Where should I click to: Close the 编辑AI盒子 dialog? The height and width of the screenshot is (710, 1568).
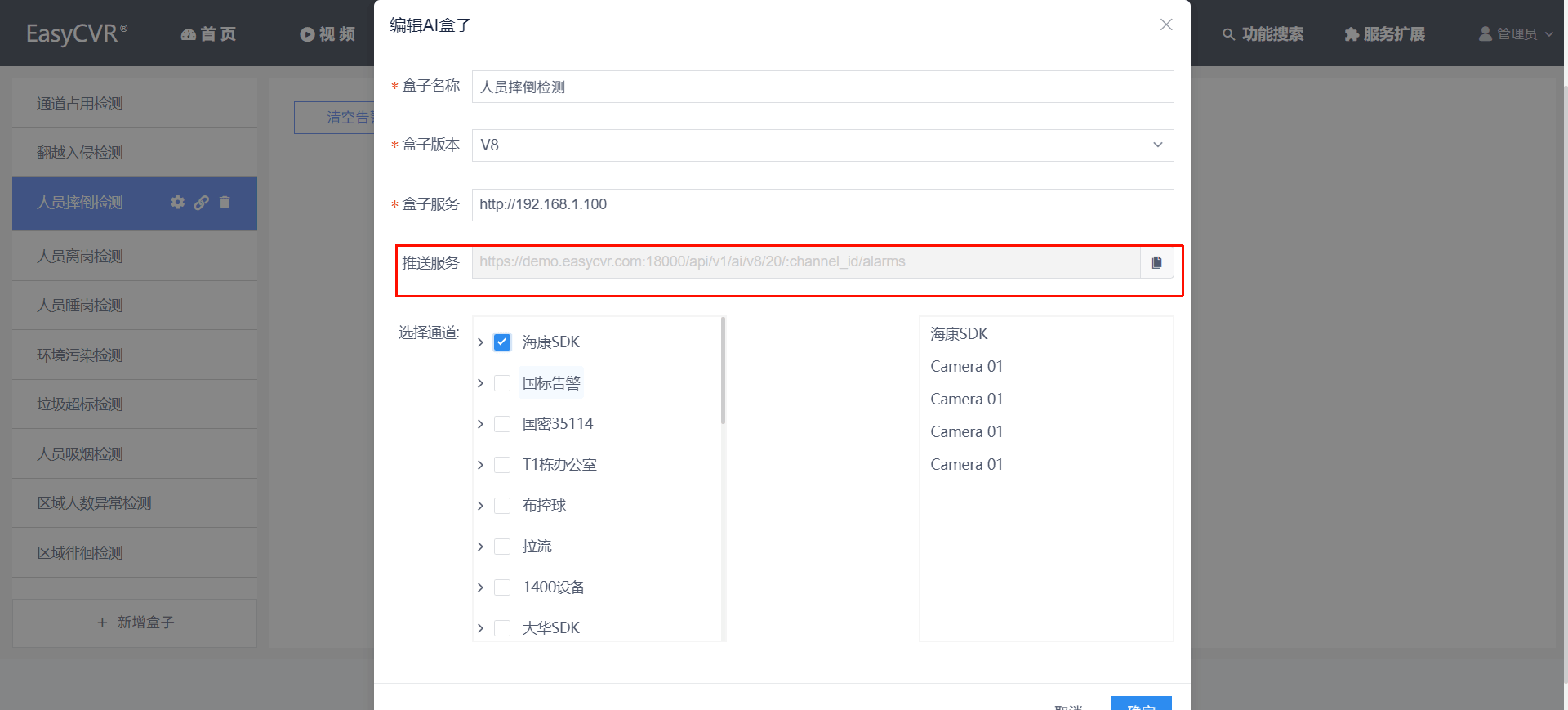(1166, 25)
